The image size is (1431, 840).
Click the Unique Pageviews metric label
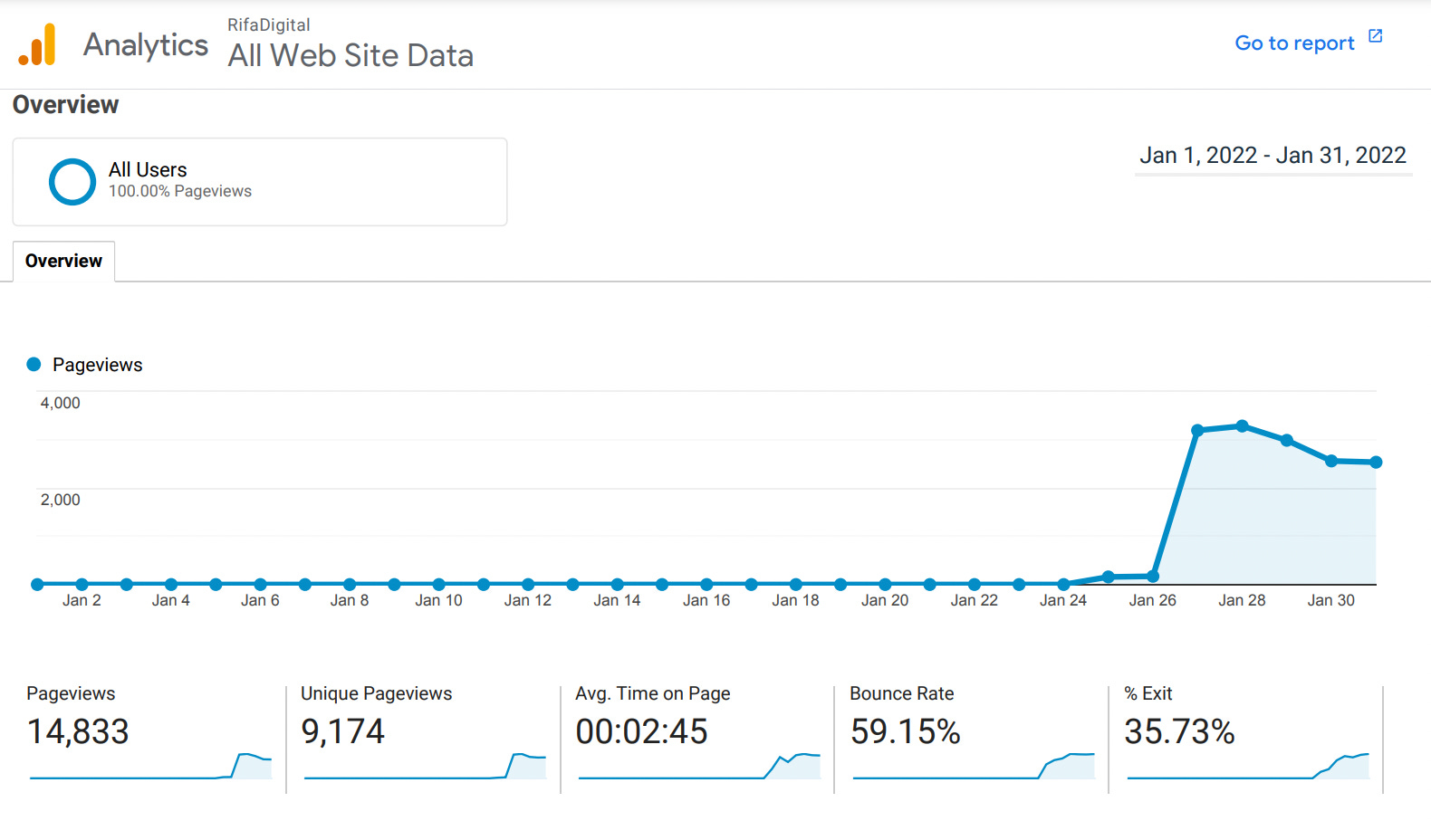(x=376, y=693)
